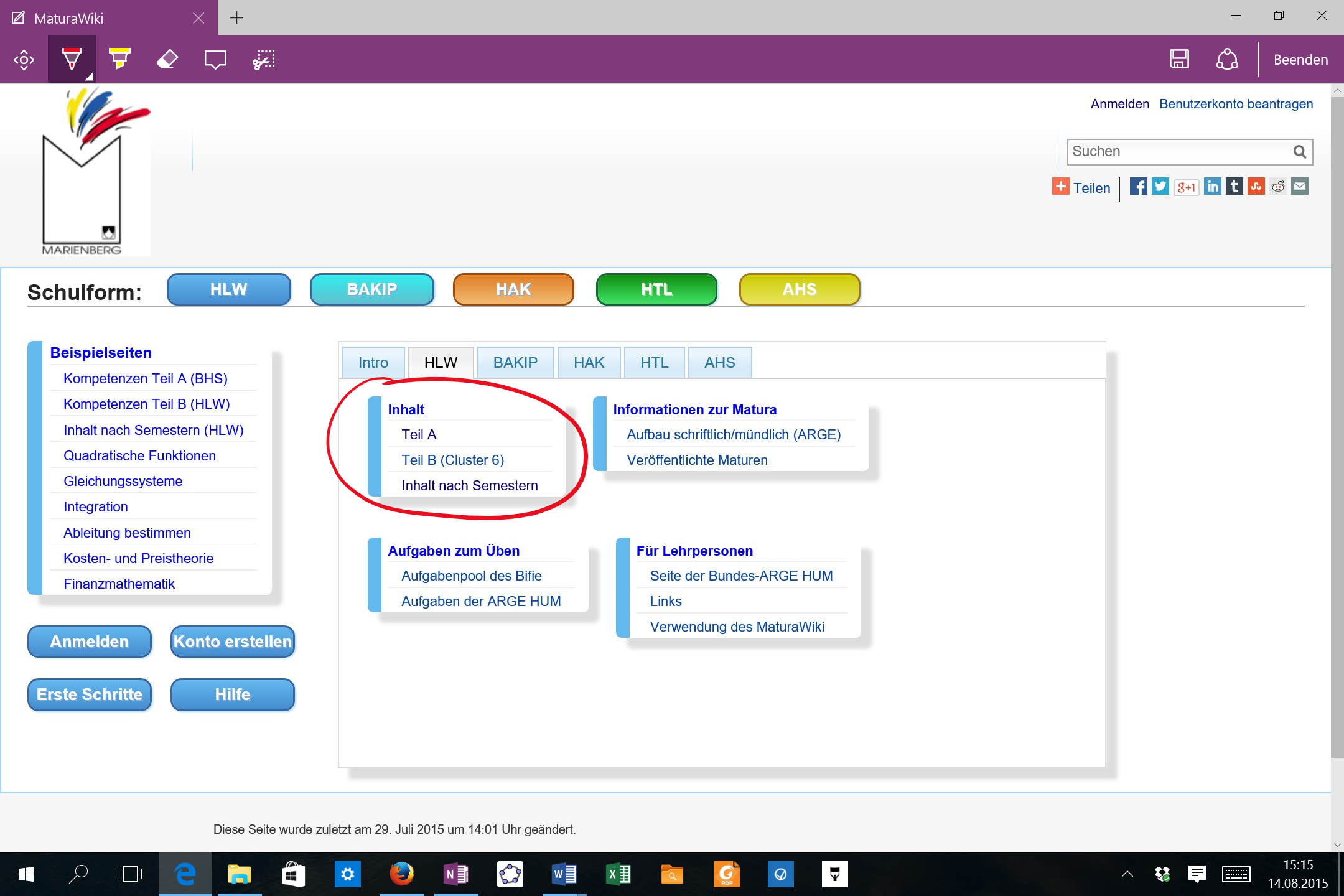Select the pan and touch-writing tool
This screenshot has width=1344, height=896.
click(24, 60)
